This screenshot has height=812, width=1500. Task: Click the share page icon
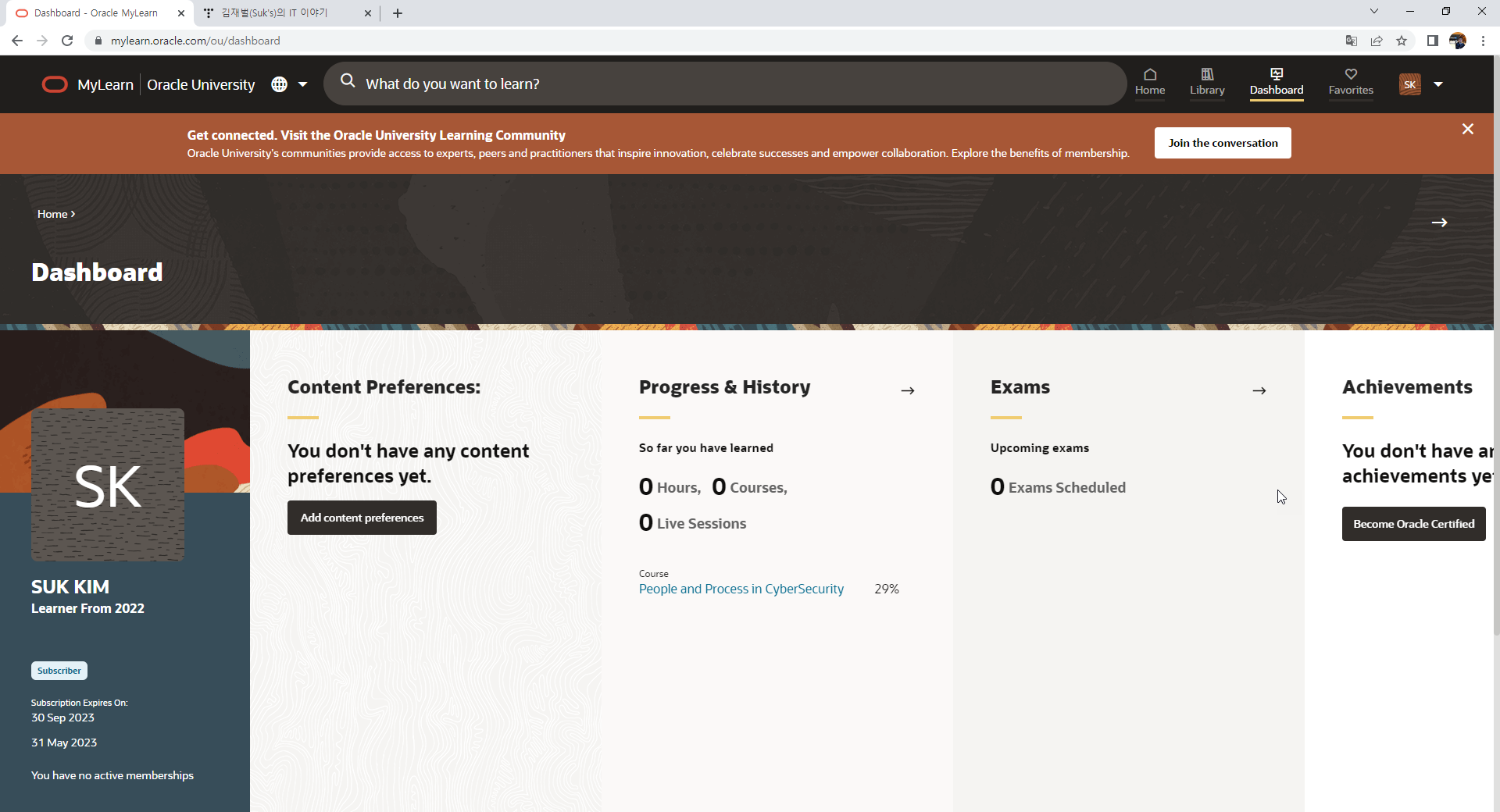(1377, 41)
